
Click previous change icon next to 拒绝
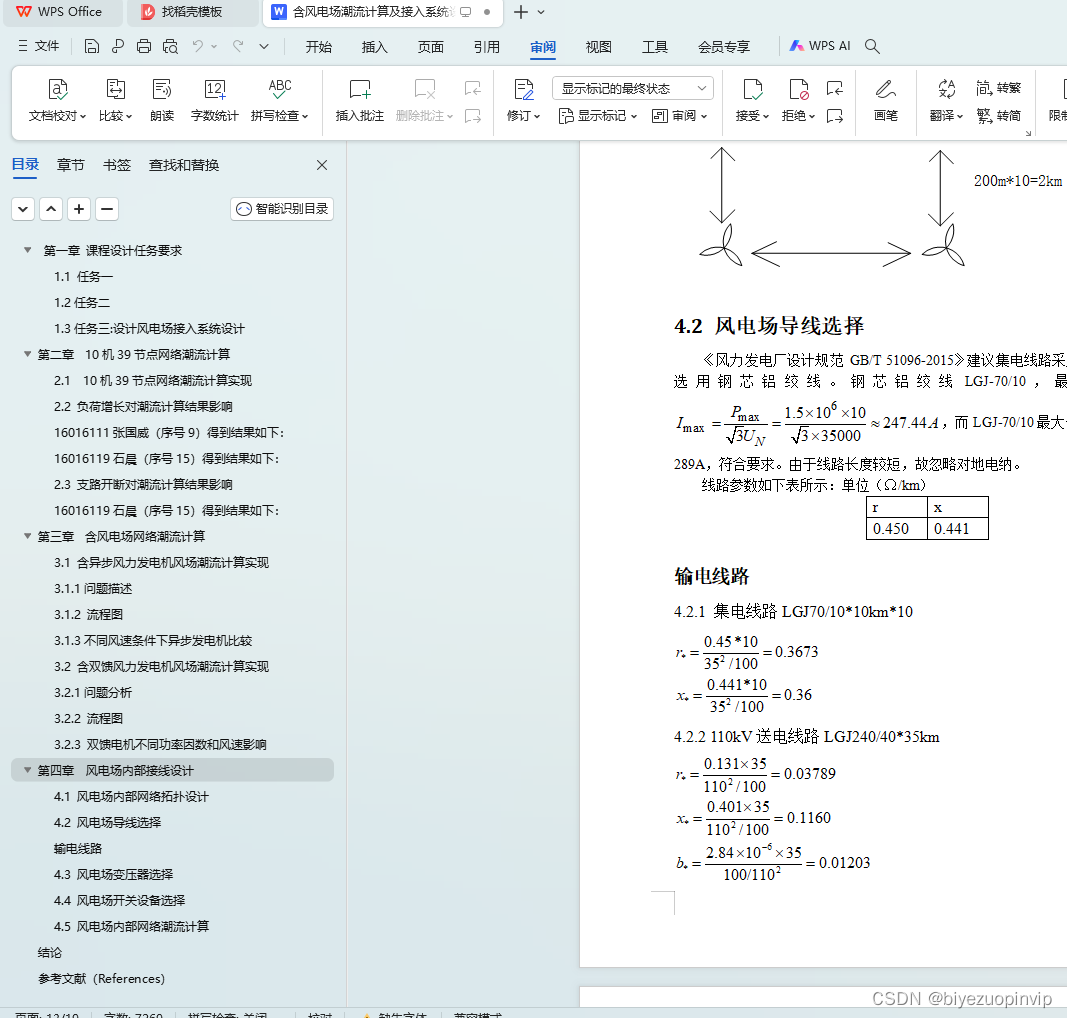pos(835,88)
